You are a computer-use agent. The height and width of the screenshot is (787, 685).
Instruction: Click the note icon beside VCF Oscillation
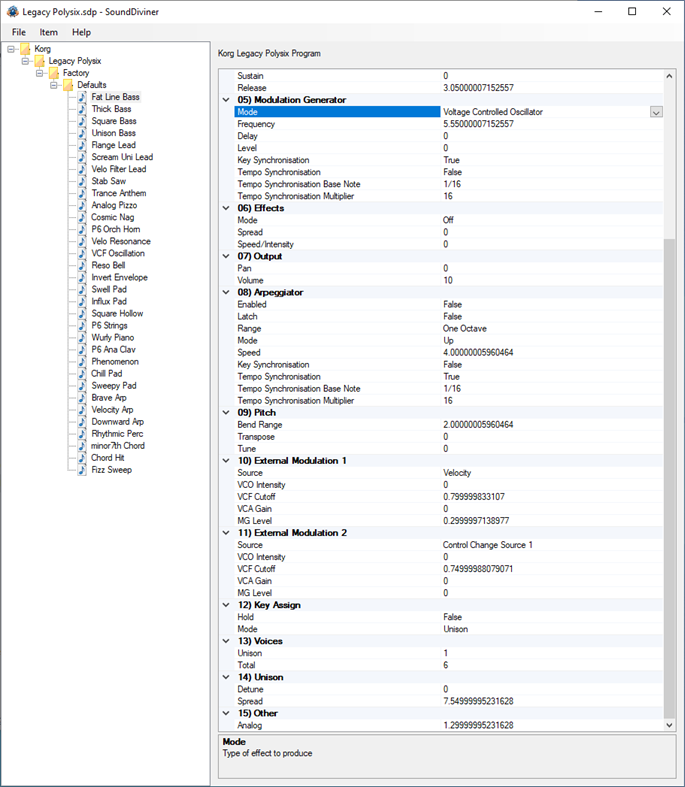(82, 253)
